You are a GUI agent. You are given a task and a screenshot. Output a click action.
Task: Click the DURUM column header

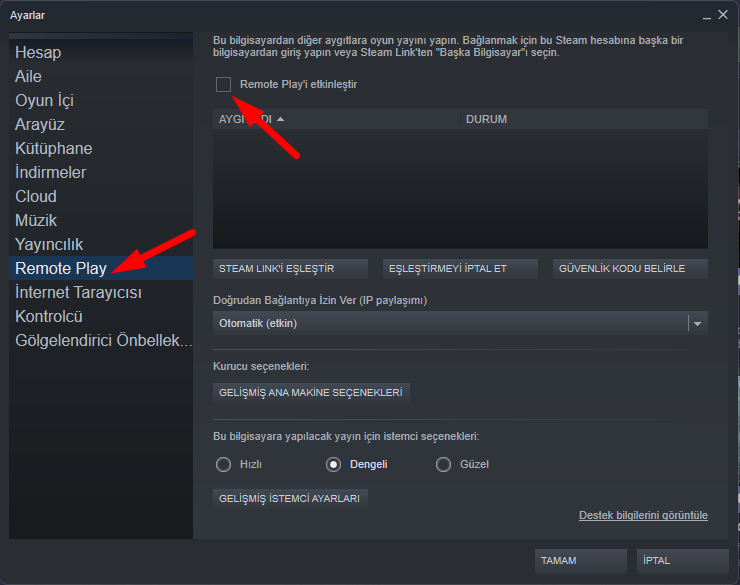coord(584,119)
